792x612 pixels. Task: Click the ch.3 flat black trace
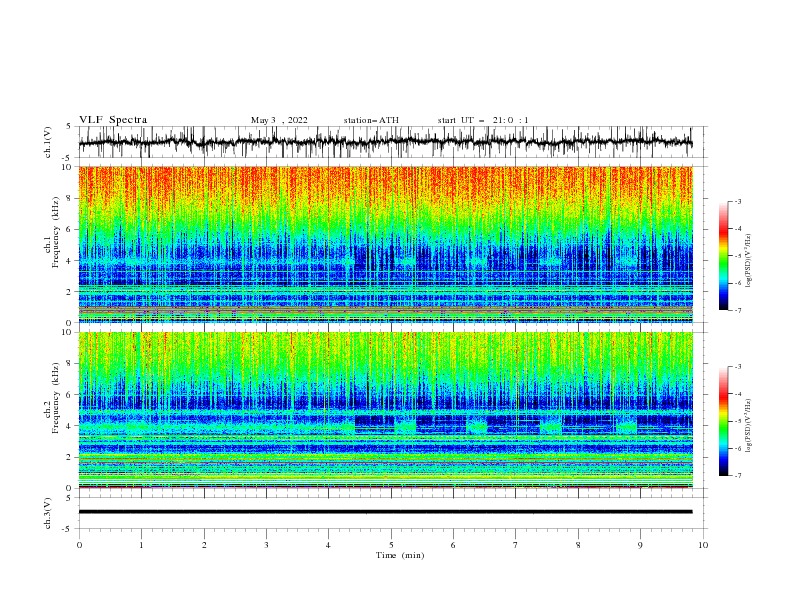click(x=385, y=512)
